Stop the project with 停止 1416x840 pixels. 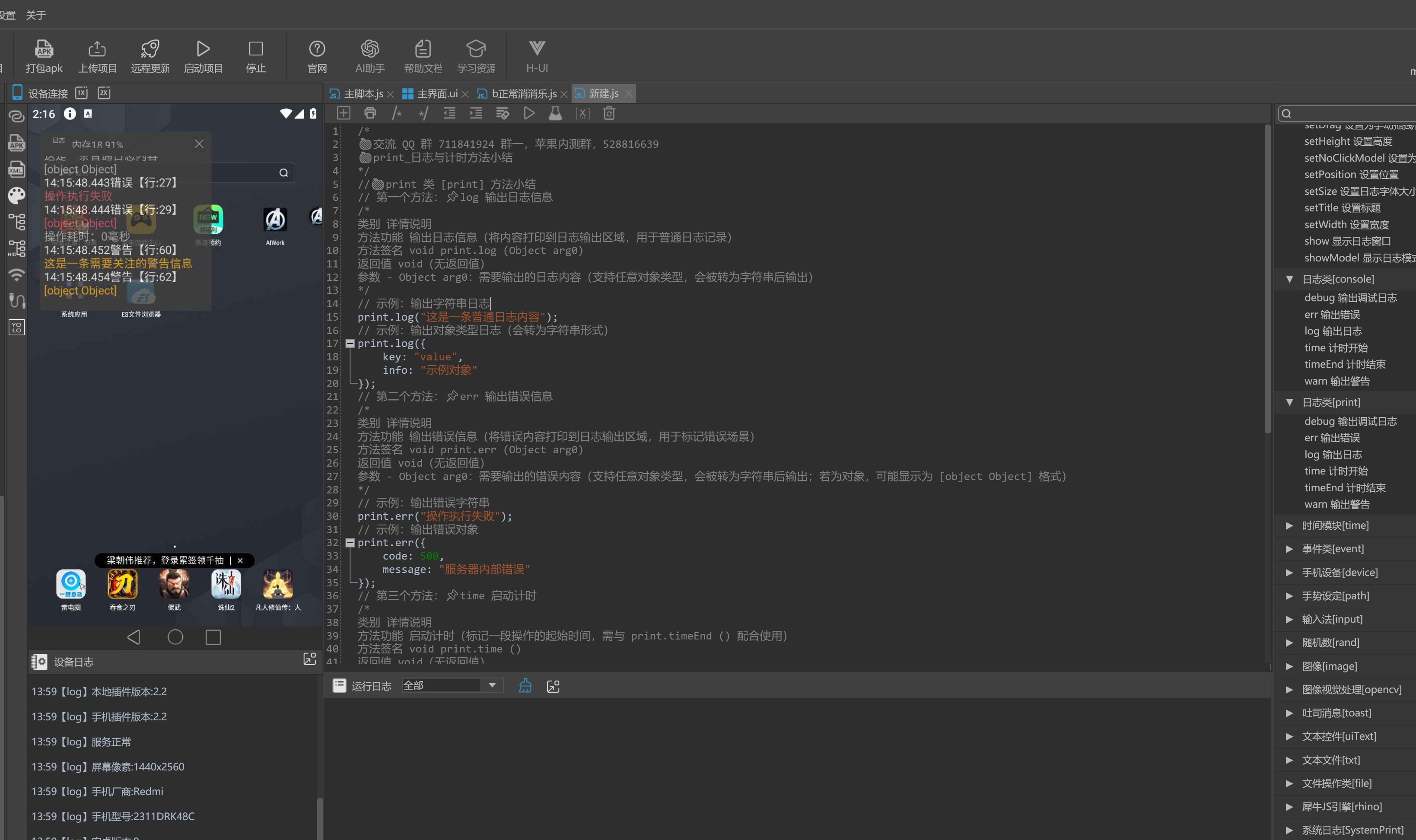pyautogui.click(x=256, y=56)
